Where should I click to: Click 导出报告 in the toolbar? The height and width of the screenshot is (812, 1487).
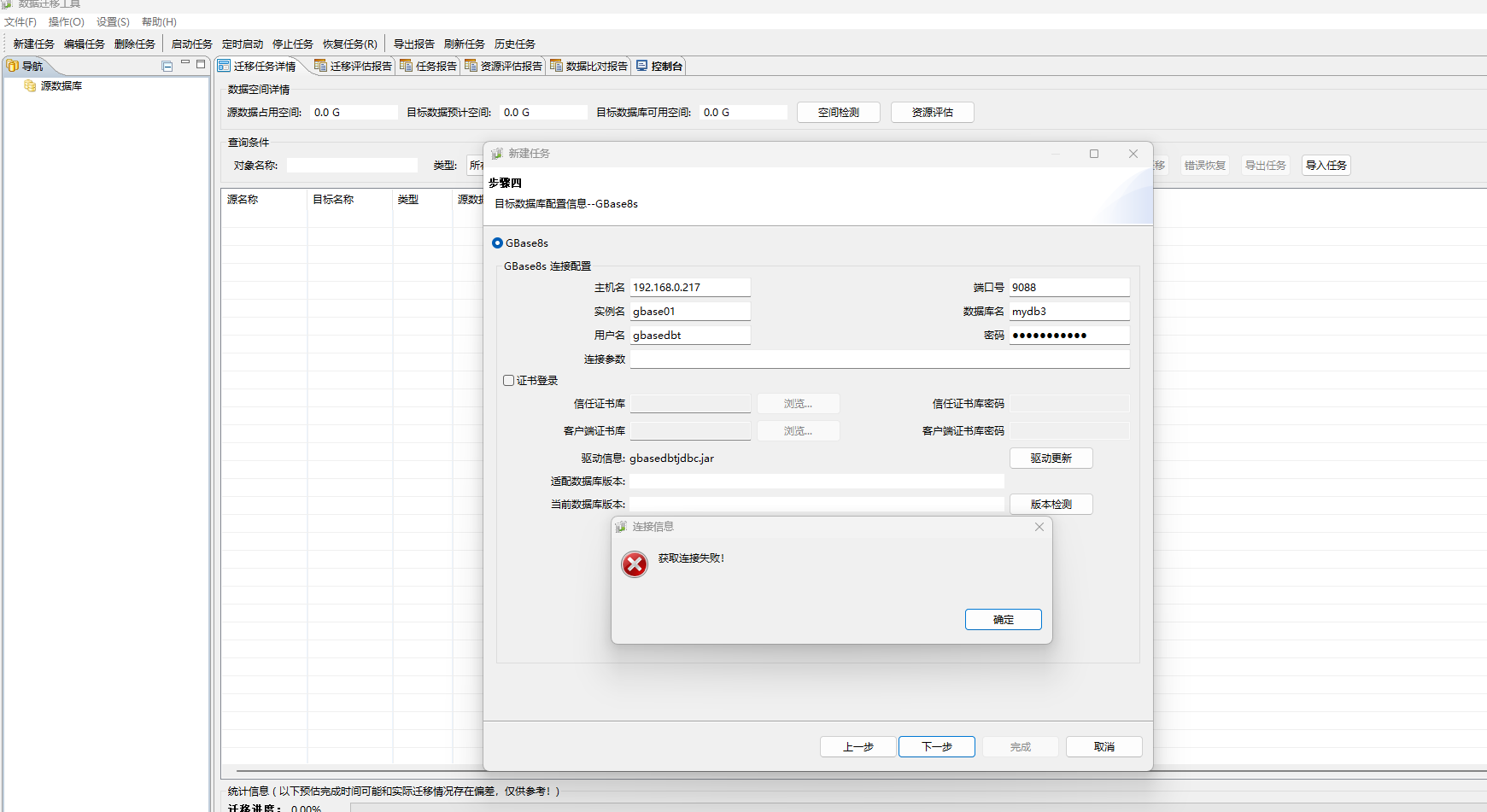pos(413,44)
